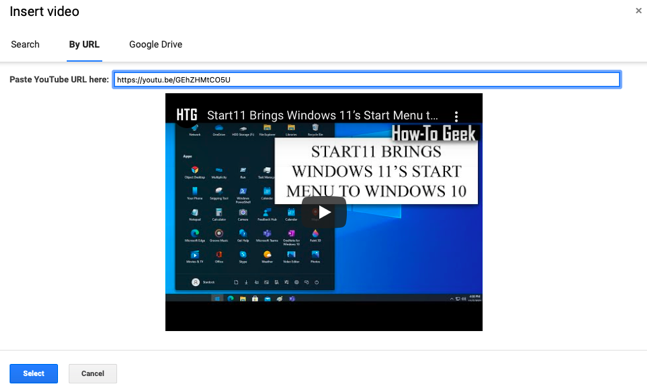Image resolution: width=647 pixels, height=388 pixels.
Task: Cancel inserting the video
Action: pyautogui.click(x=93, y=374)
